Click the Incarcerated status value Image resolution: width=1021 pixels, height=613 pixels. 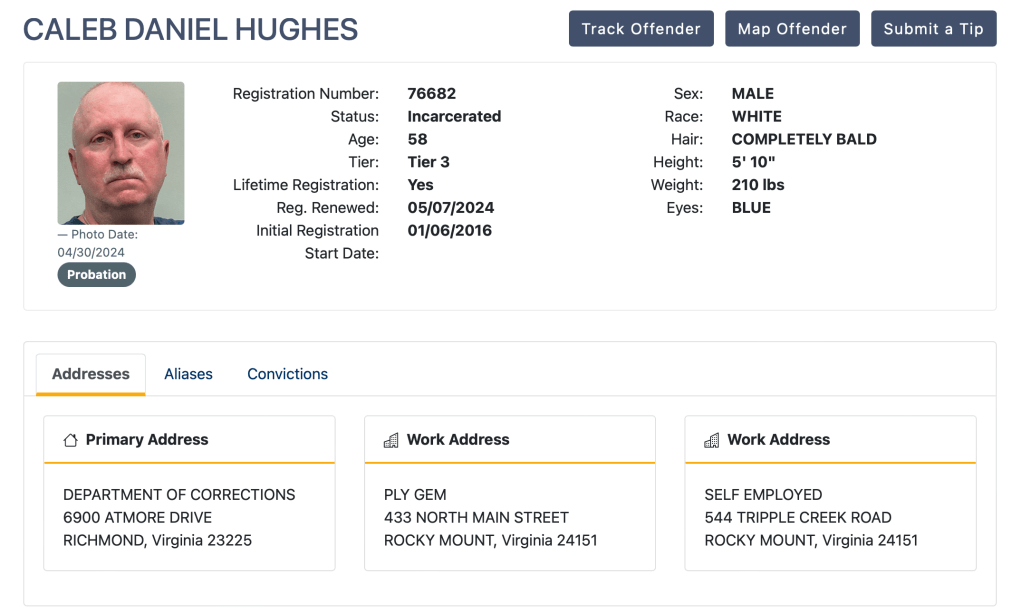click(x=454, y=117)
